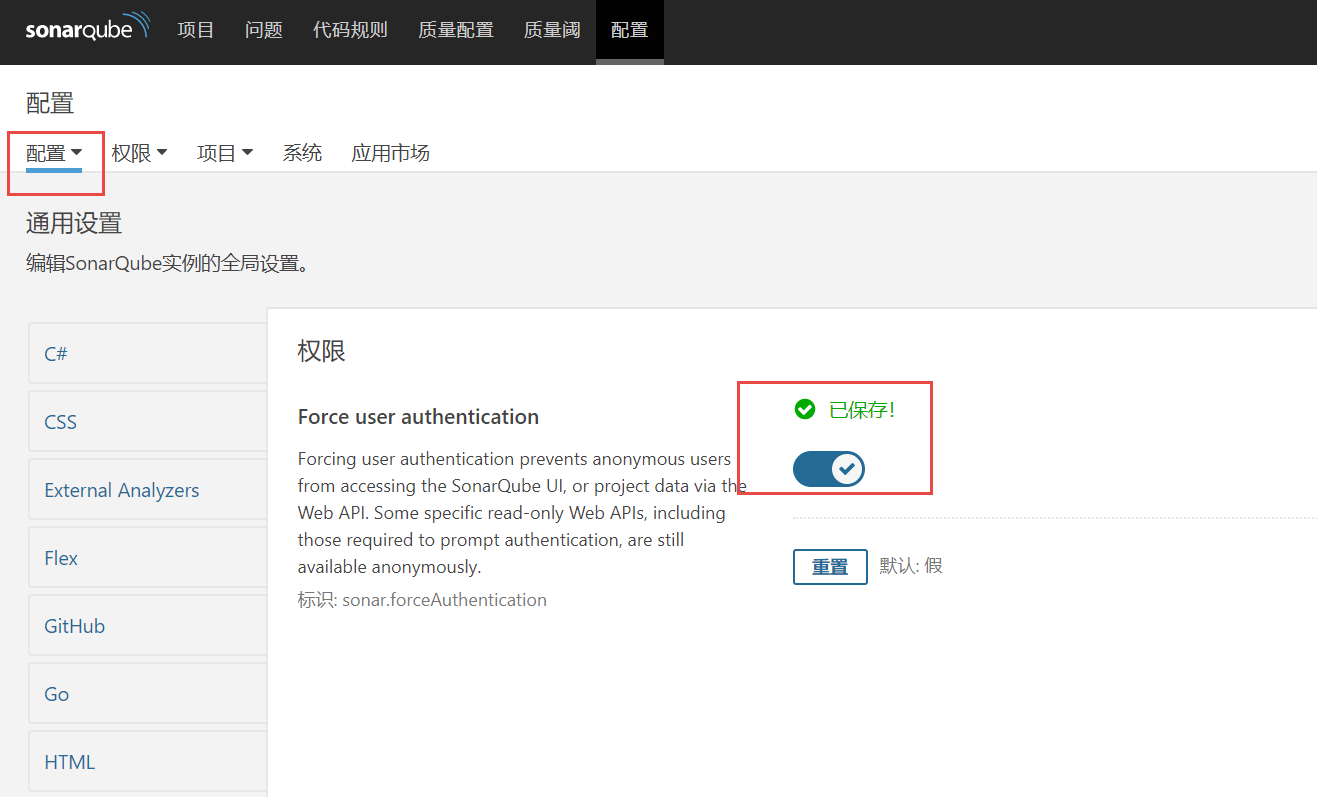Screen dimensions: 1317x797
Task: Open the 系统 link
Action: click(302, 153)
